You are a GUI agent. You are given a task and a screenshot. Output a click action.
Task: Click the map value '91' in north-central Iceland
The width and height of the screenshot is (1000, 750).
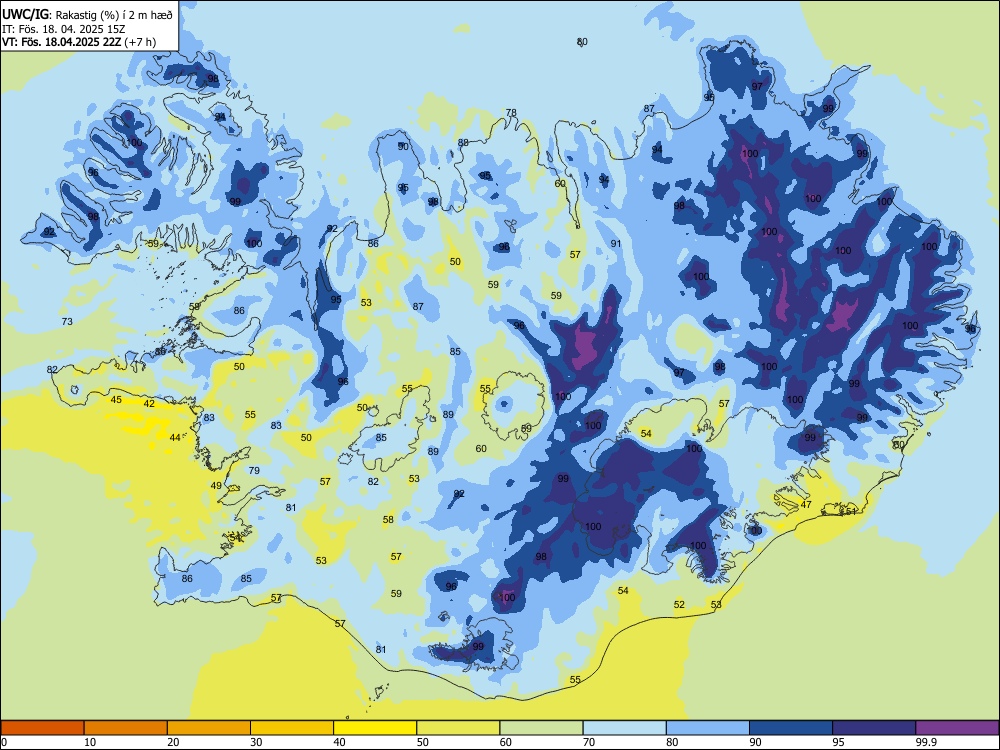tap(616, 244)
